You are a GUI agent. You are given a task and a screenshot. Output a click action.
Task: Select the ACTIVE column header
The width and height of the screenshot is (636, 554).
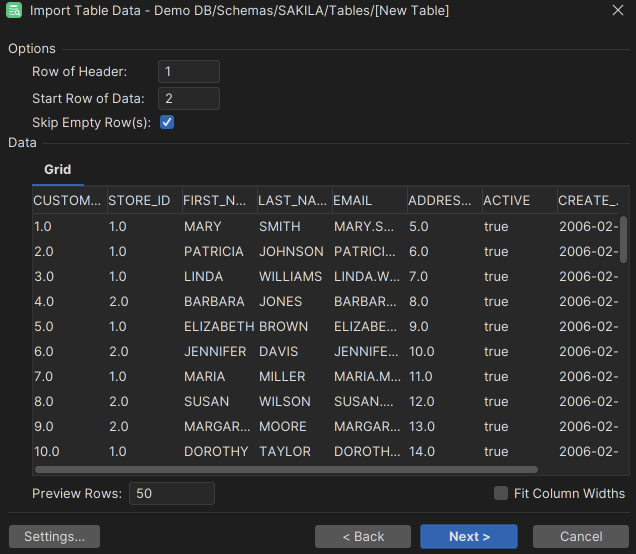pos(516,200)
